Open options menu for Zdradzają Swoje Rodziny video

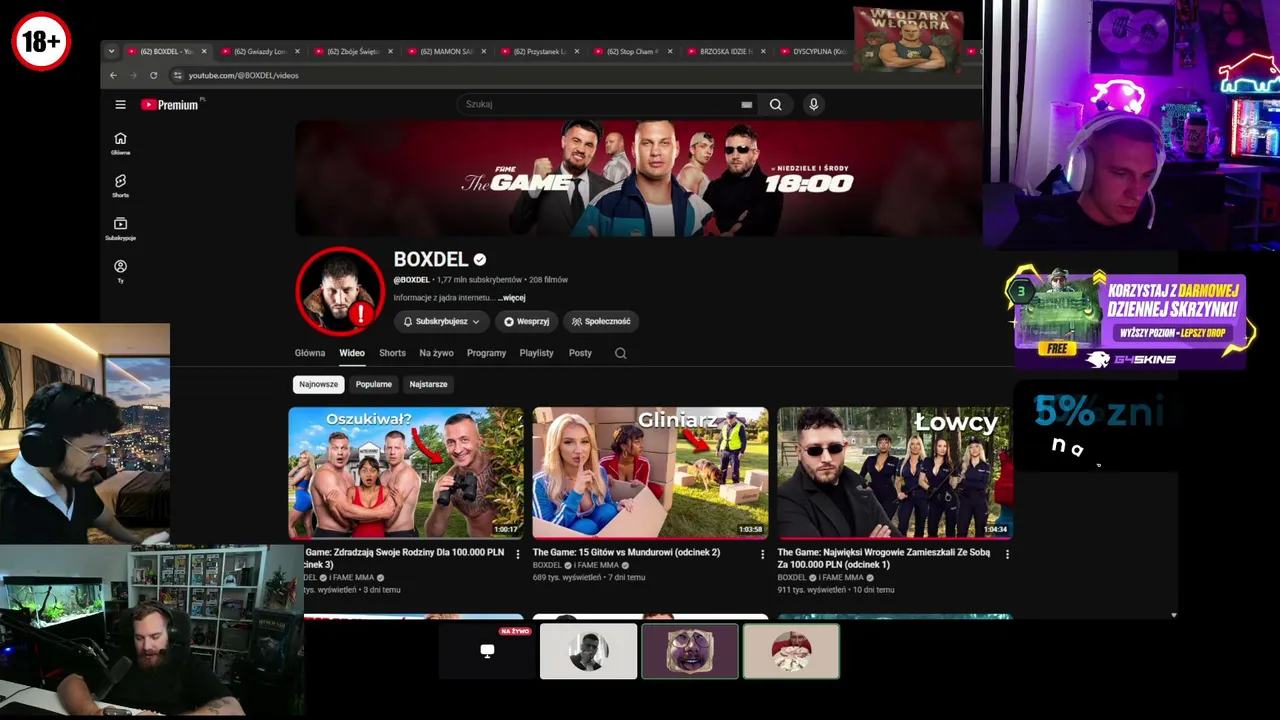(x=517, y=554)
